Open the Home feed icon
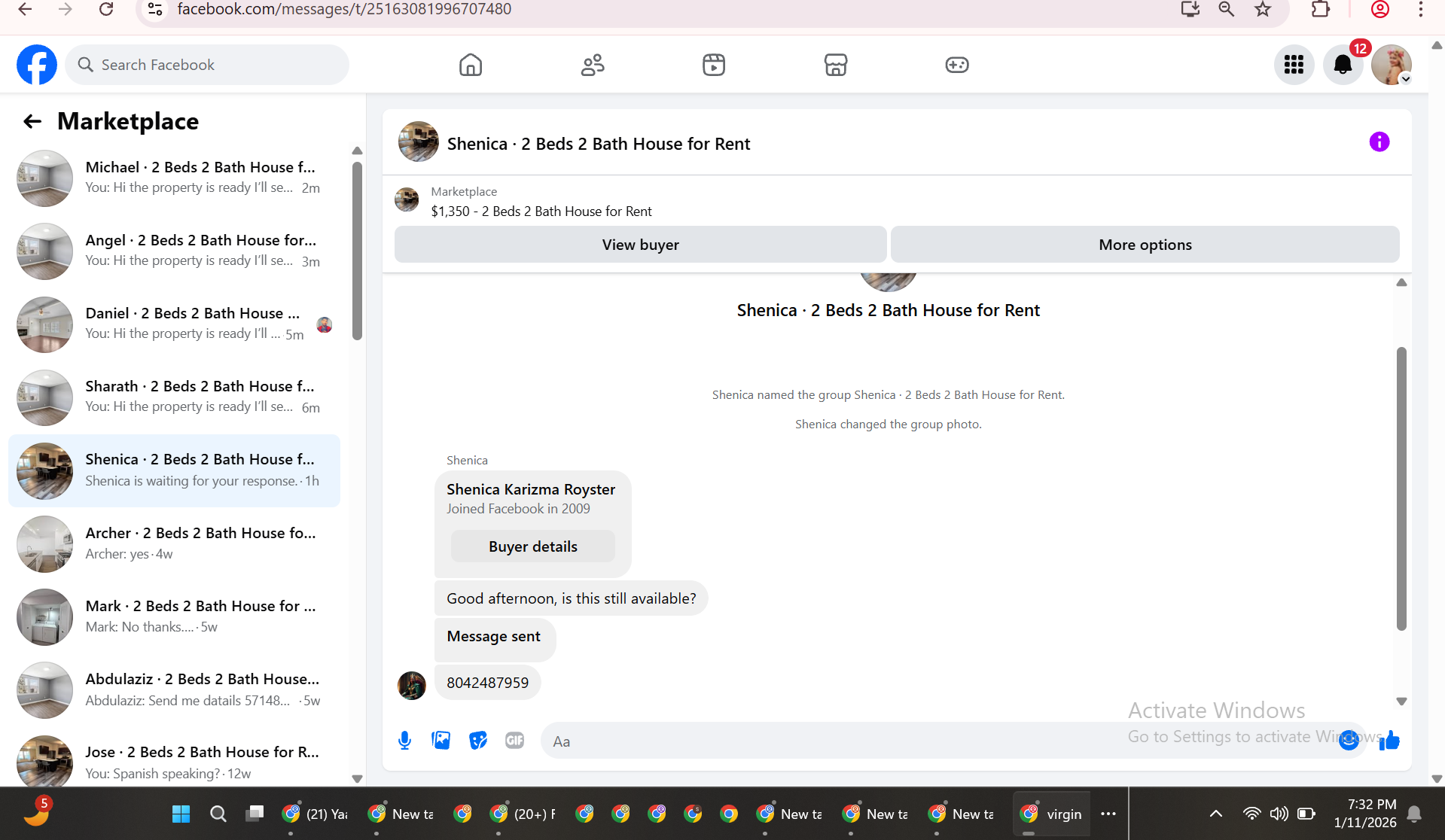This screenshot has height=840, width=1445. pos(471,65)
